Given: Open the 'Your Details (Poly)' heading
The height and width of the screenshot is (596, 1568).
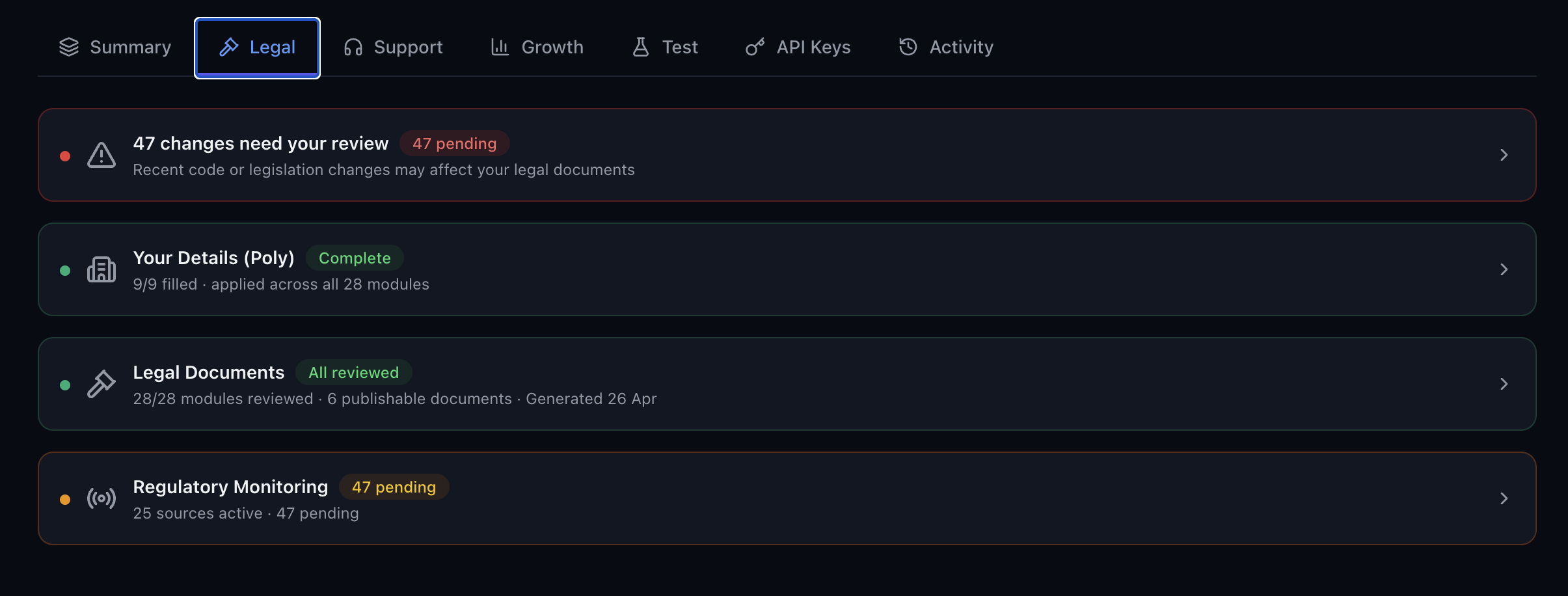Looking at the screenshot, I should point(213,258).
